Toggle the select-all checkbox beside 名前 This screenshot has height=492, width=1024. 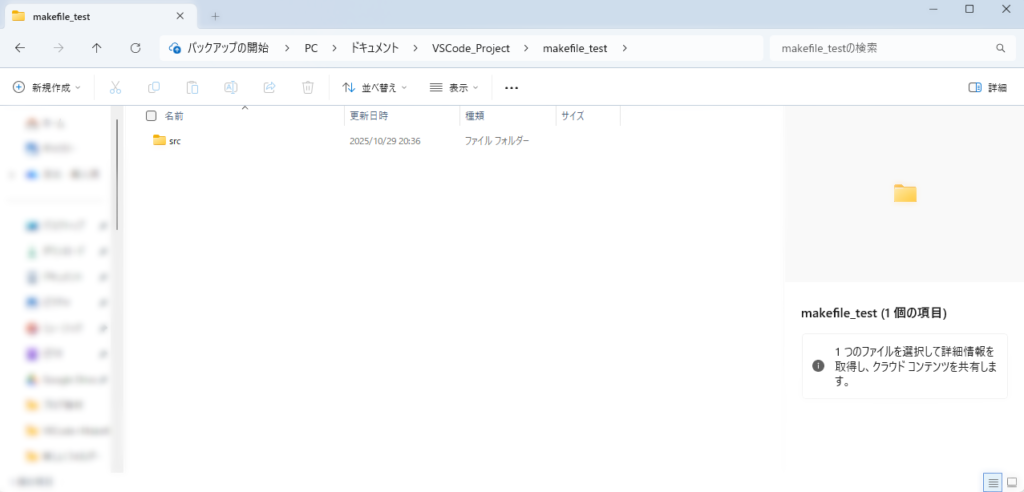(x=151, y=116)
